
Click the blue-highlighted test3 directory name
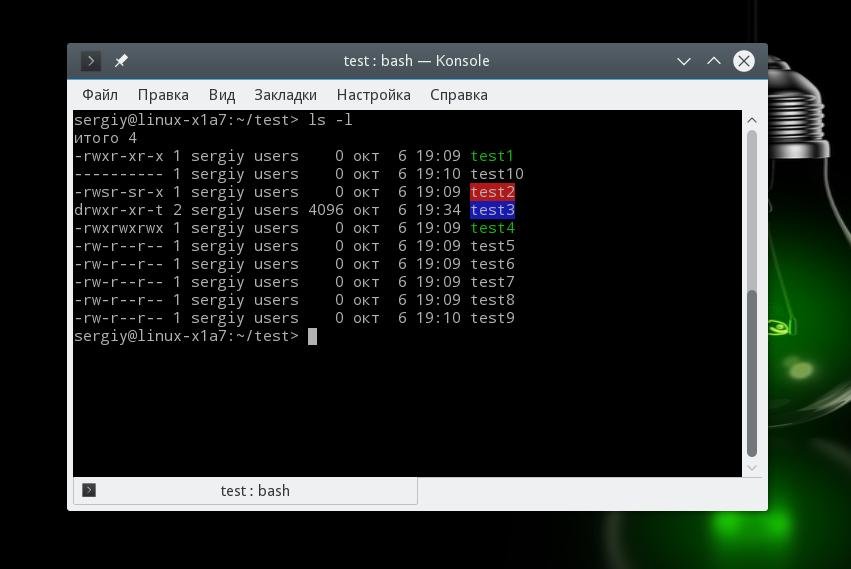tap(492, 210)
